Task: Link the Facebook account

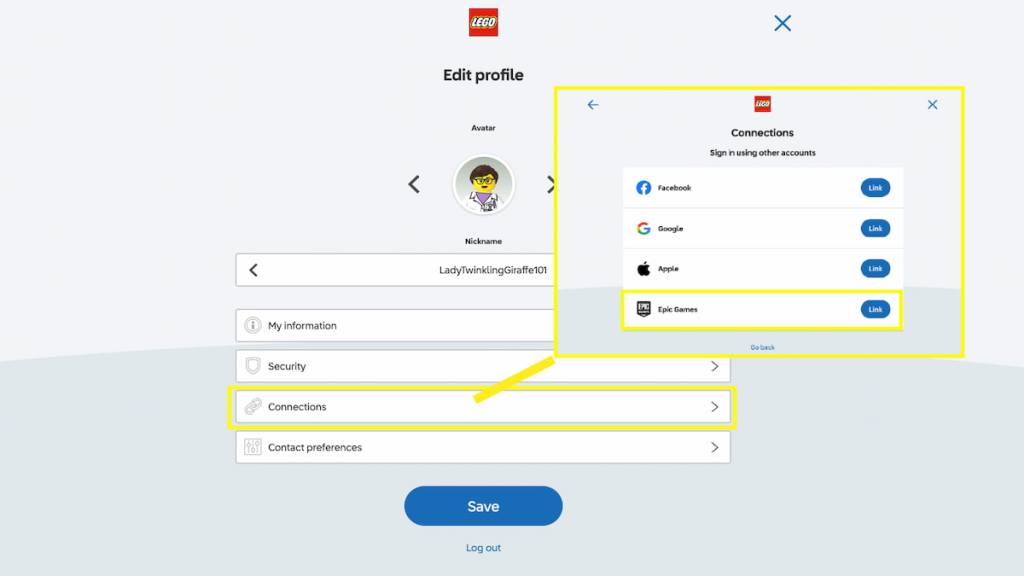Action: [875, 188]
